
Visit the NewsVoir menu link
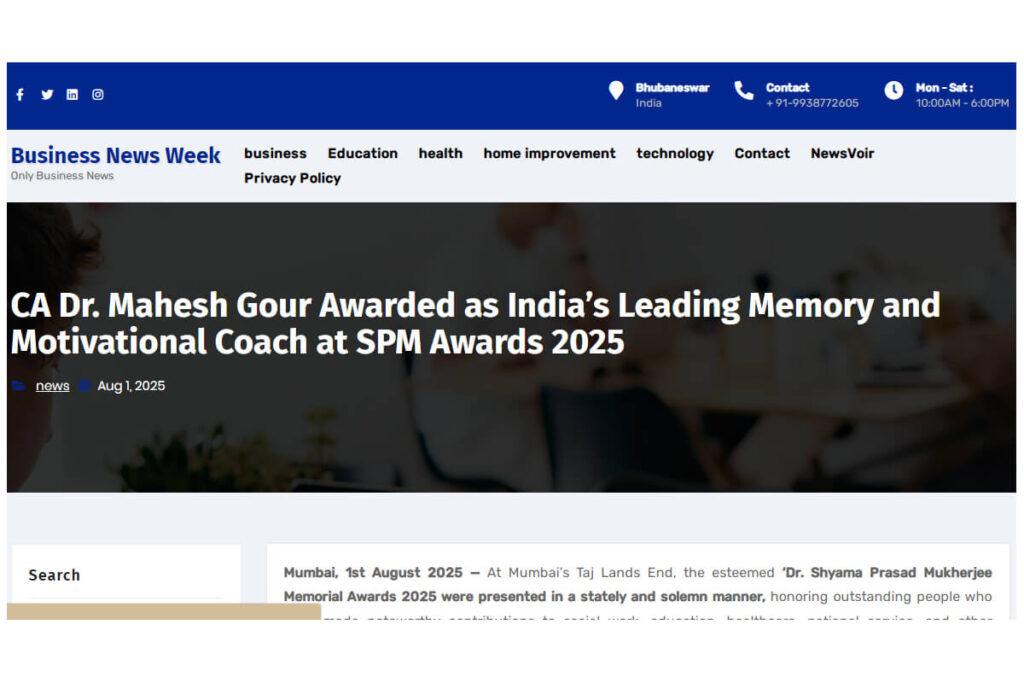click(x=842, y=153)
